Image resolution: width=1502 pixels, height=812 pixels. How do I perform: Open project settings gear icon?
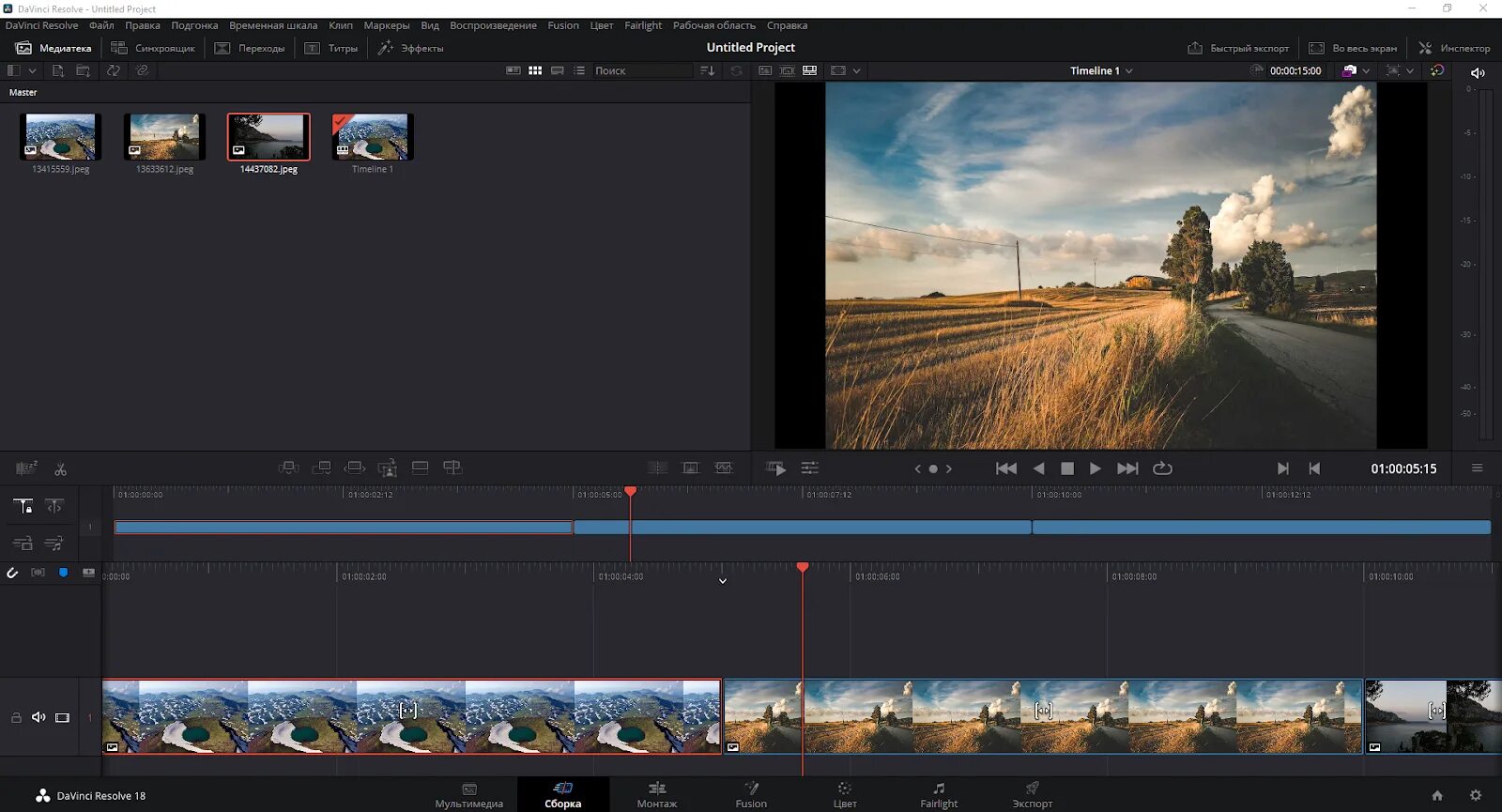click(x=1476, y=795)
